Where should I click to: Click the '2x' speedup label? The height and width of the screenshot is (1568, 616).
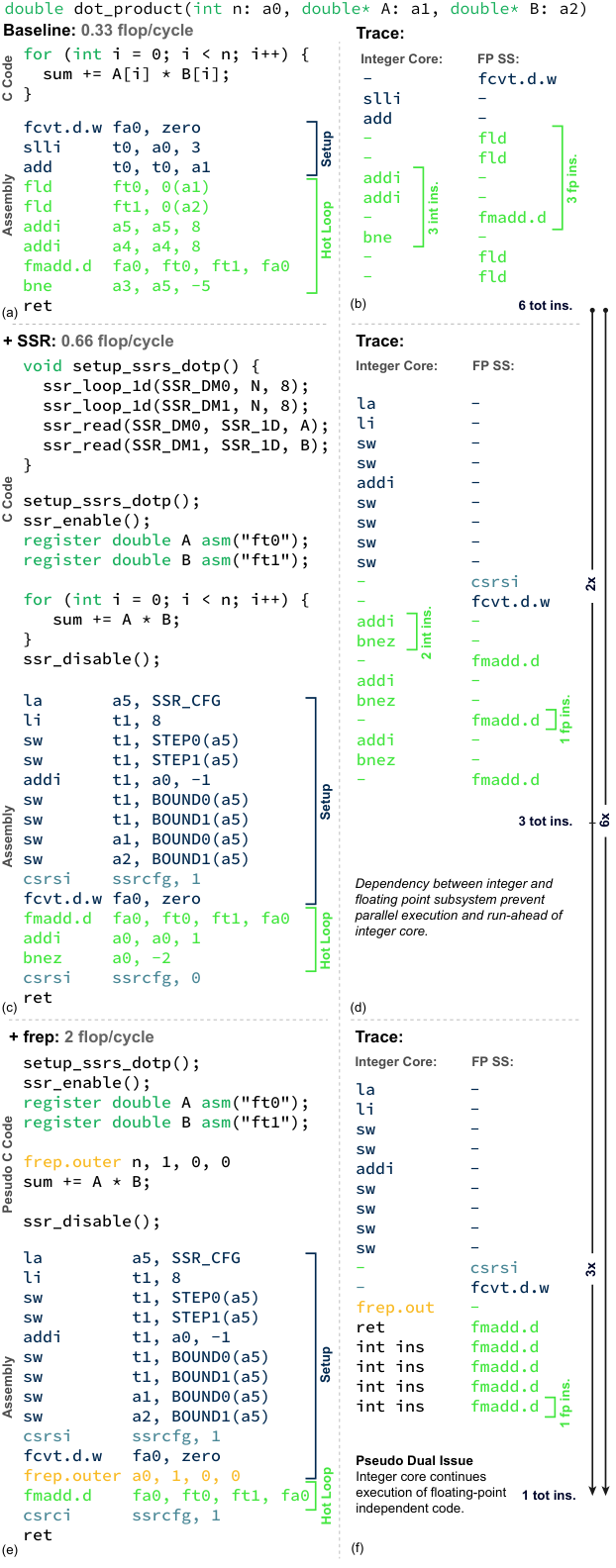pos(591,583)
